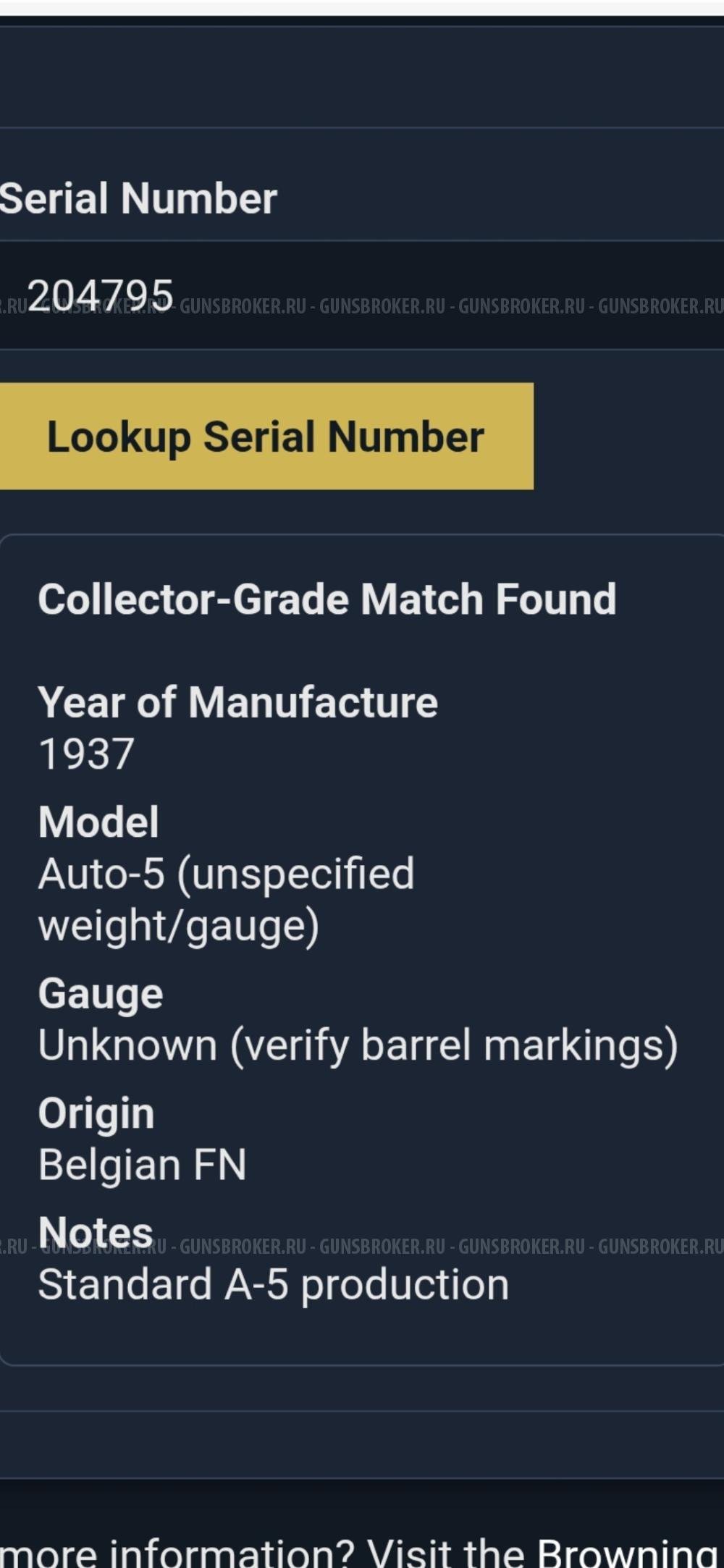The width and height of the screenshot is (724, 1568).
Task: Click the blank area right of Lookup button
Action: point(628,437)
